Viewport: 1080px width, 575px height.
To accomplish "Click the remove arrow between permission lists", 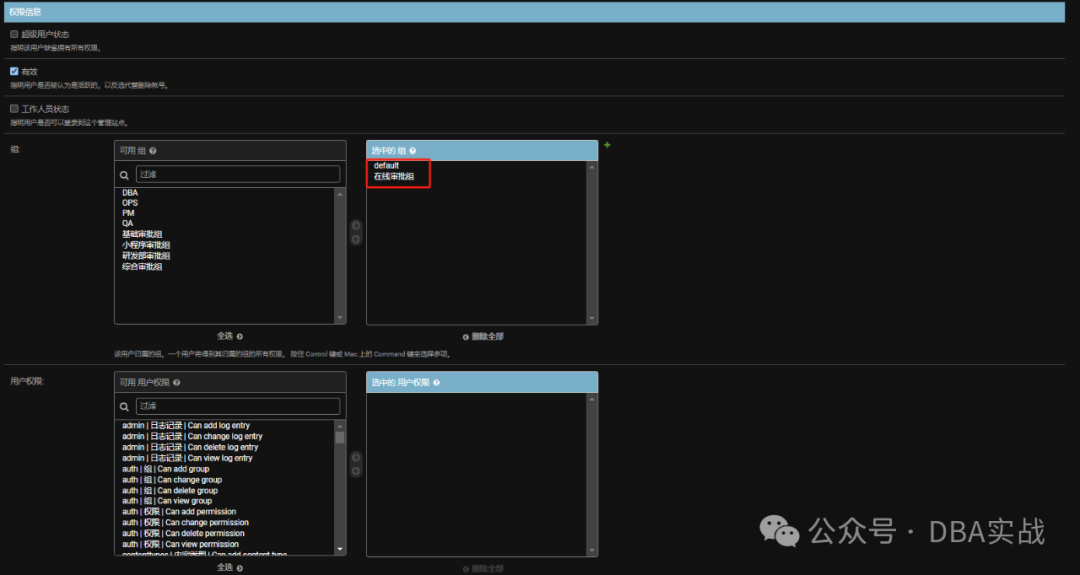I will tap(356, 471).
